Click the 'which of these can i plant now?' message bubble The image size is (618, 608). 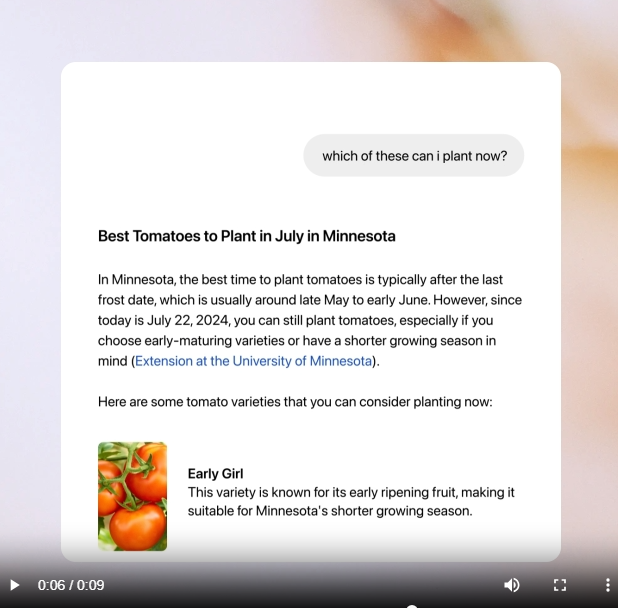pyautogui.click(x=413, y=156)
